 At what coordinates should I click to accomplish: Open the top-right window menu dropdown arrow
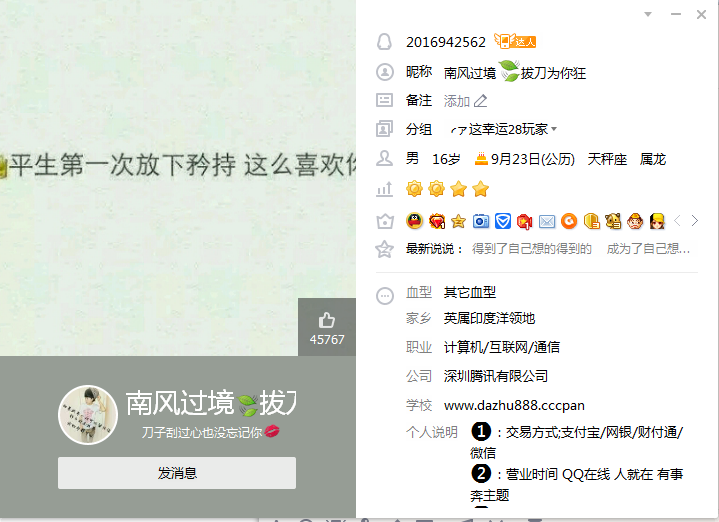point(647,14)
